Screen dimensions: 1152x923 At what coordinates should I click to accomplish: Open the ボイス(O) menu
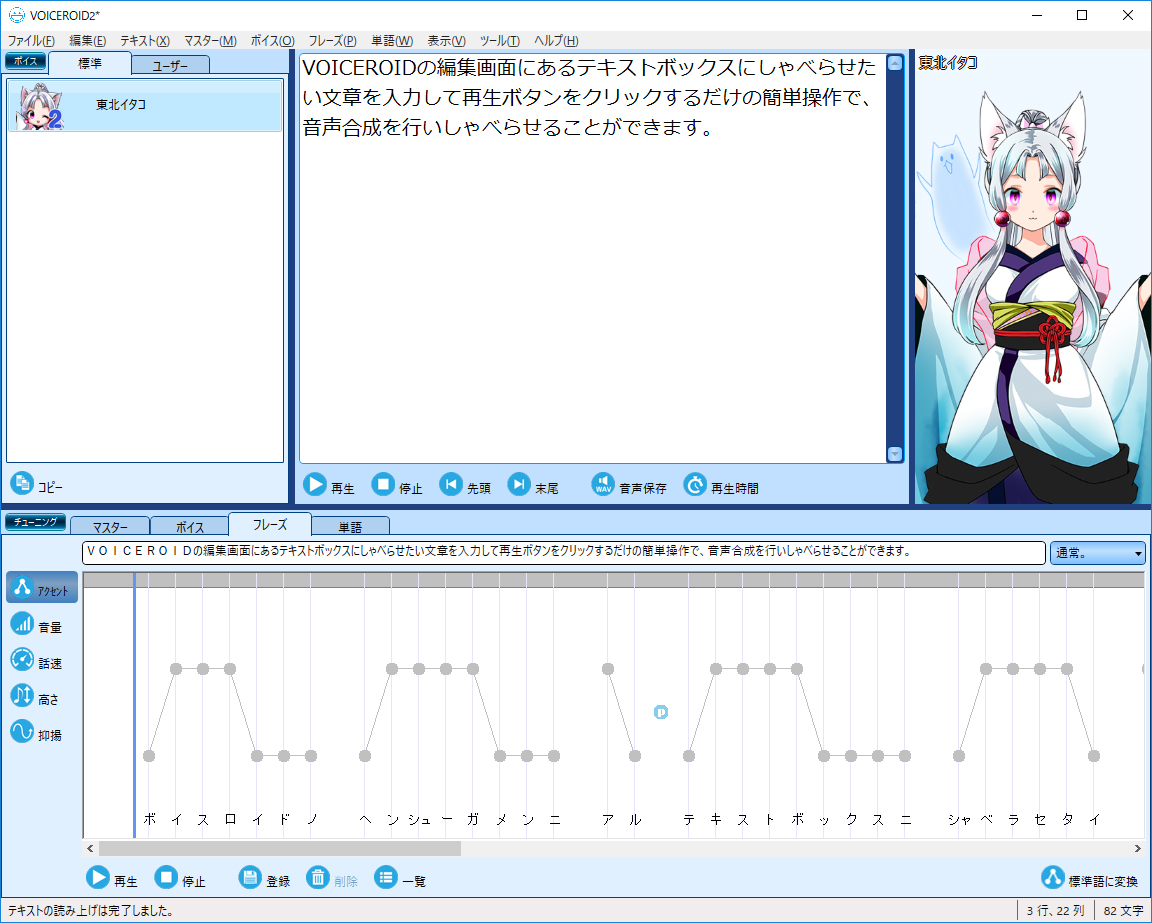click(273, 41)
